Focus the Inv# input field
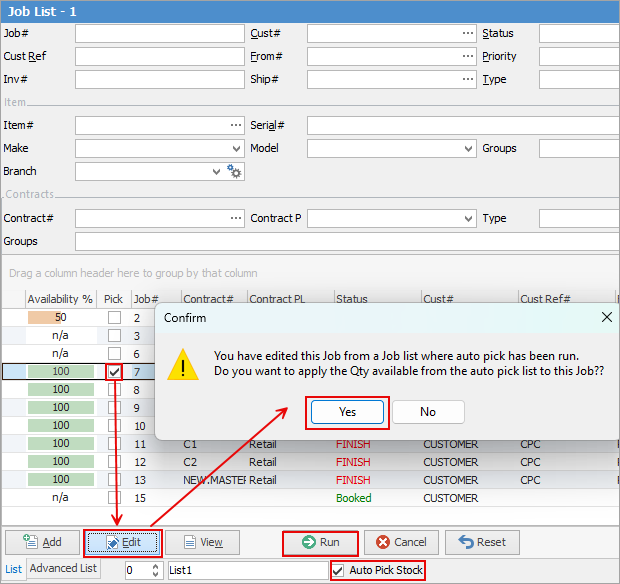 click(x=160, y=79)
